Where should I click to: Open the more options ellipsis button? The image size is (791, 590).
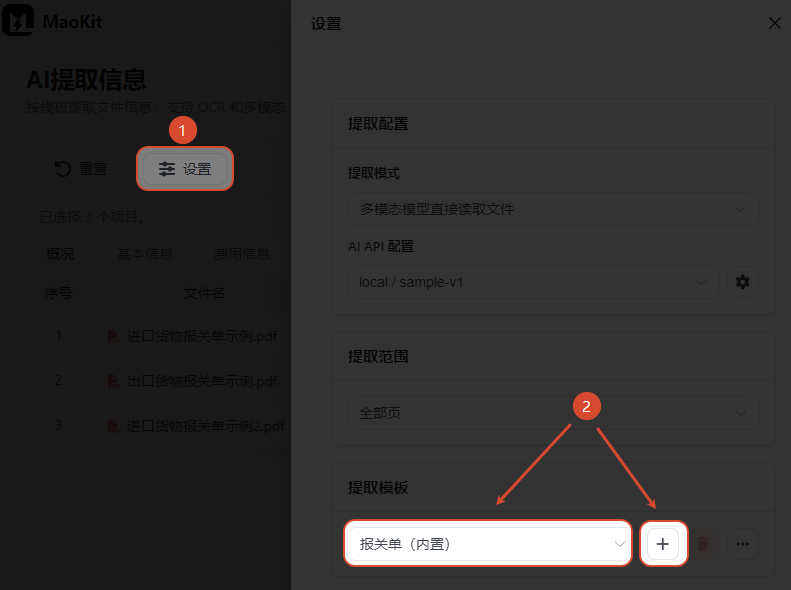[x=743, y=544]
